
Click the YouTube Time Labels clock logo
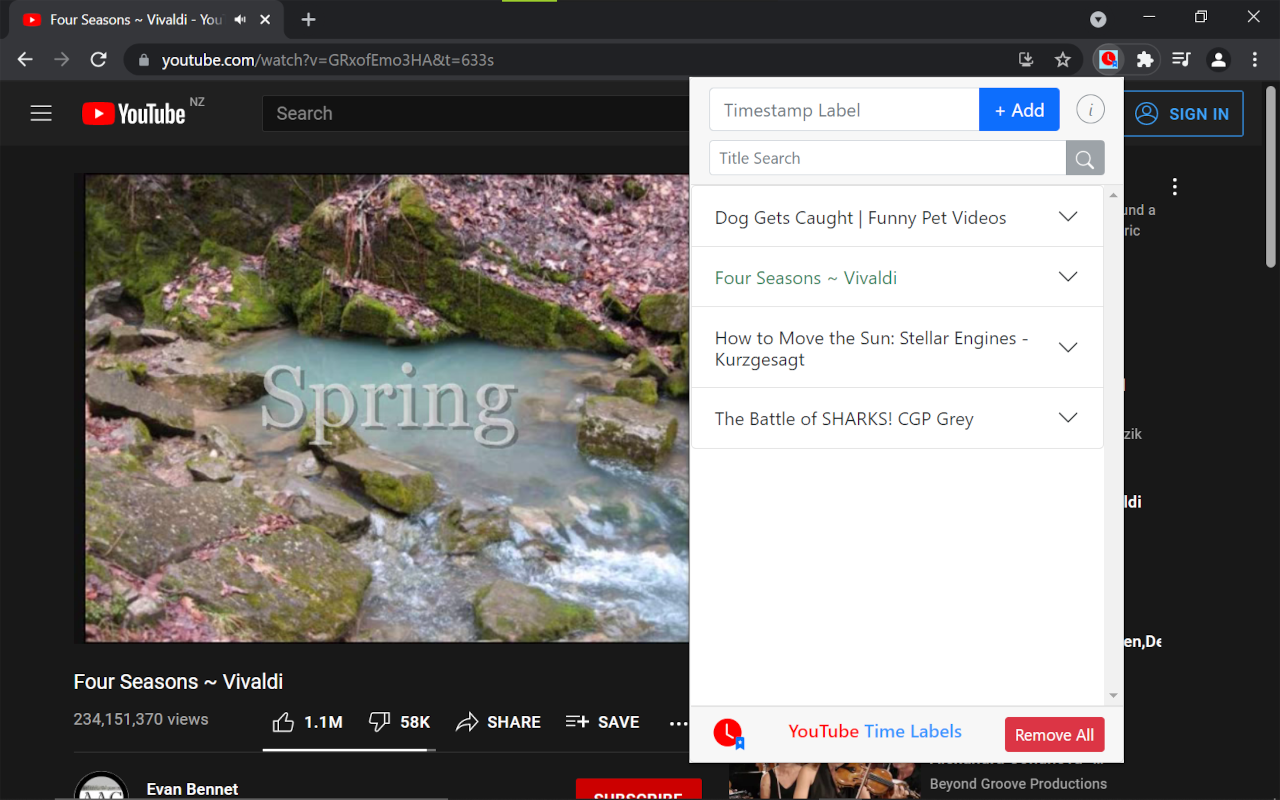pos(729,734)
